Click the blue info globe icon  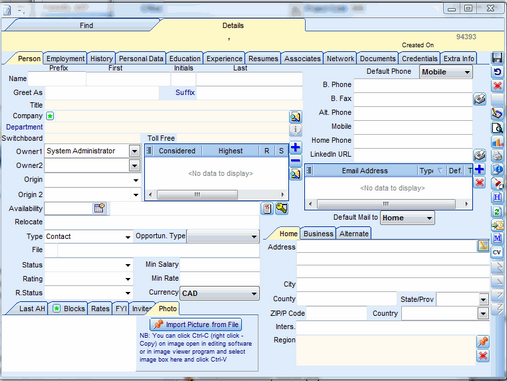[x=497, y=169]
